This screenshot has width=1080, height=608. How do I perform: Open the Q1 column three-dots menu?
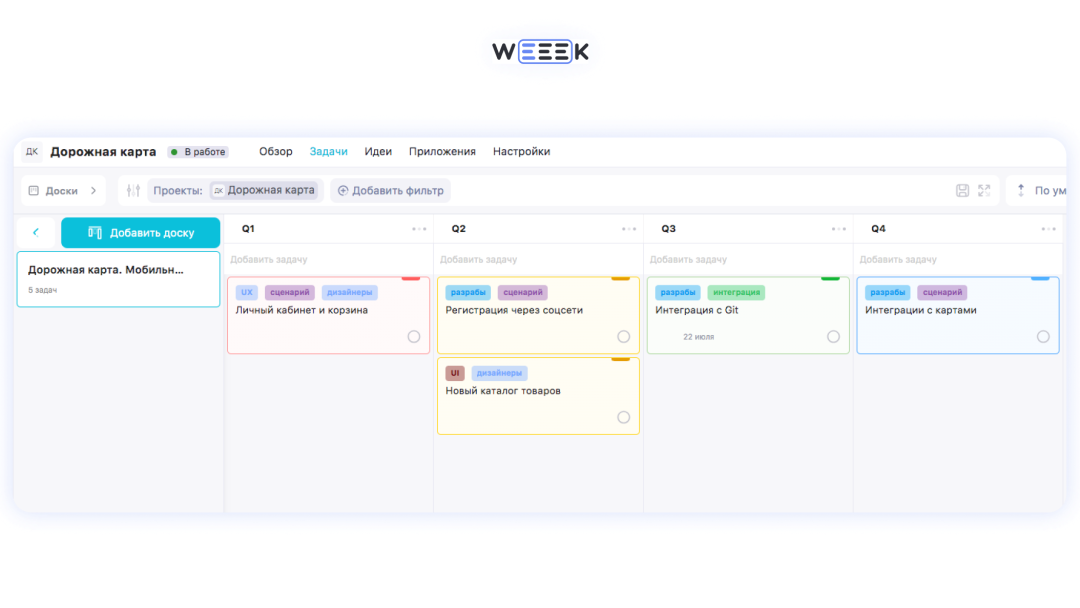pyautogui.click(x=419, y=229)
